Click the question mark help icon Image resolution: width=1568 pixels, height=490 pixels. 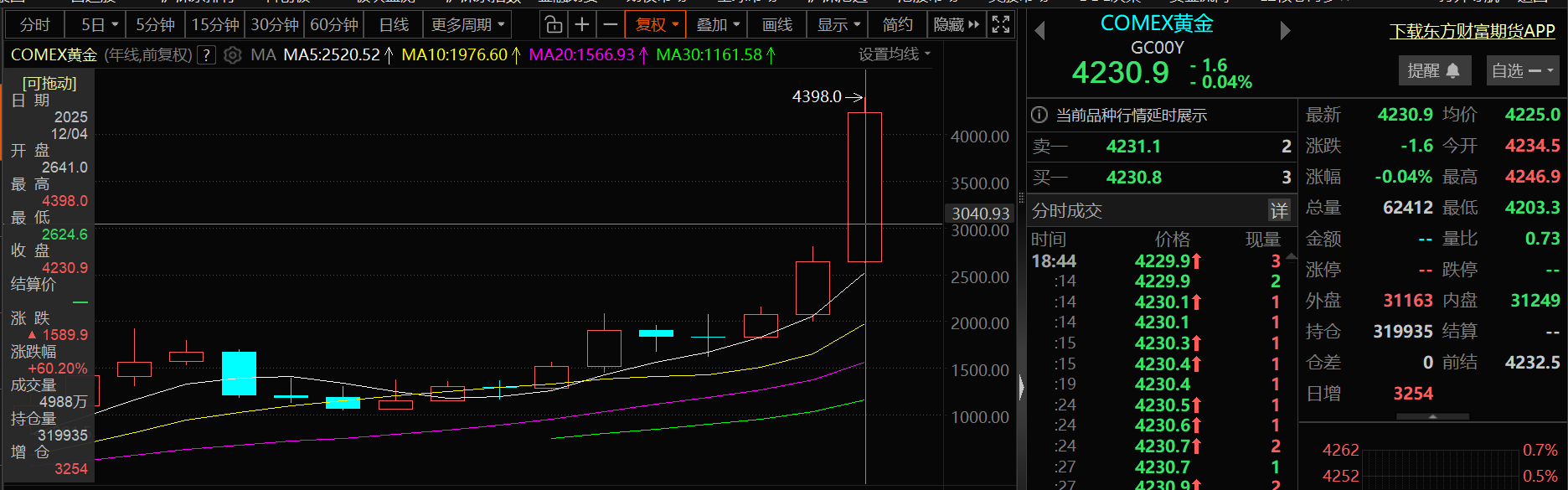(207, 55)
